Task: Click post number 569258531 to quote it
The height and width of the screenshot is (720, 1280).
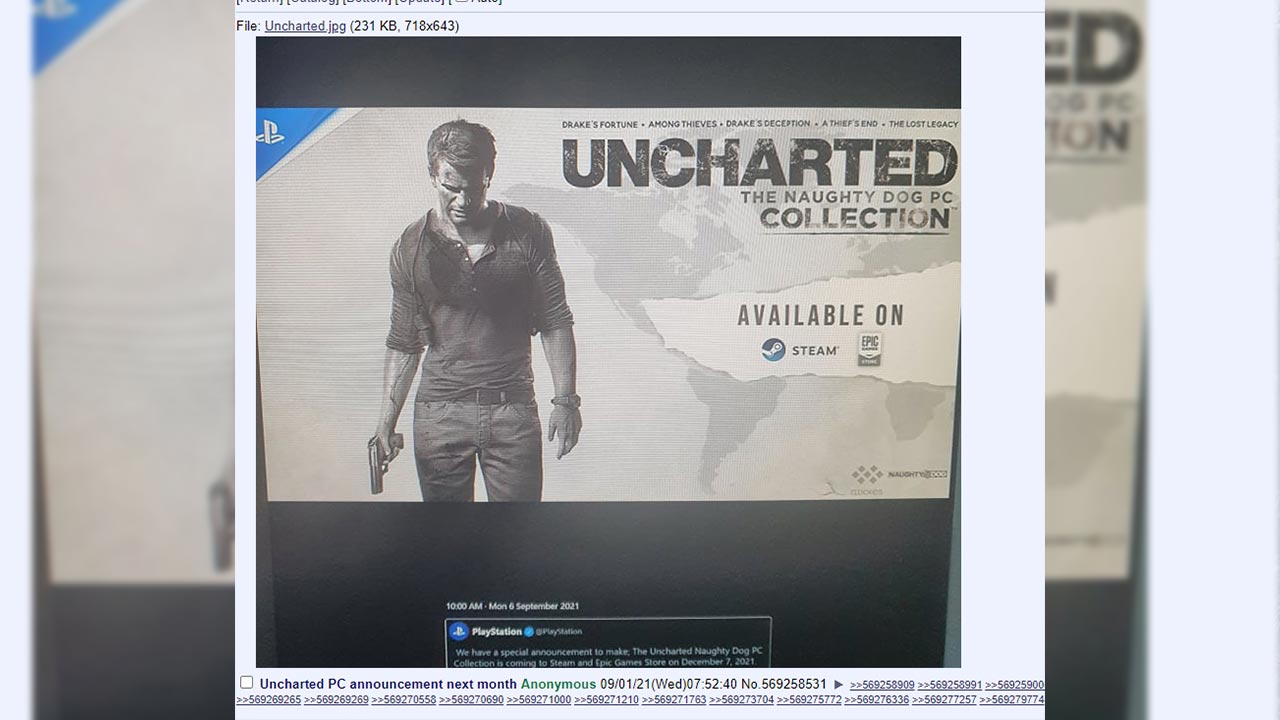Action: (x=794, y=684)
